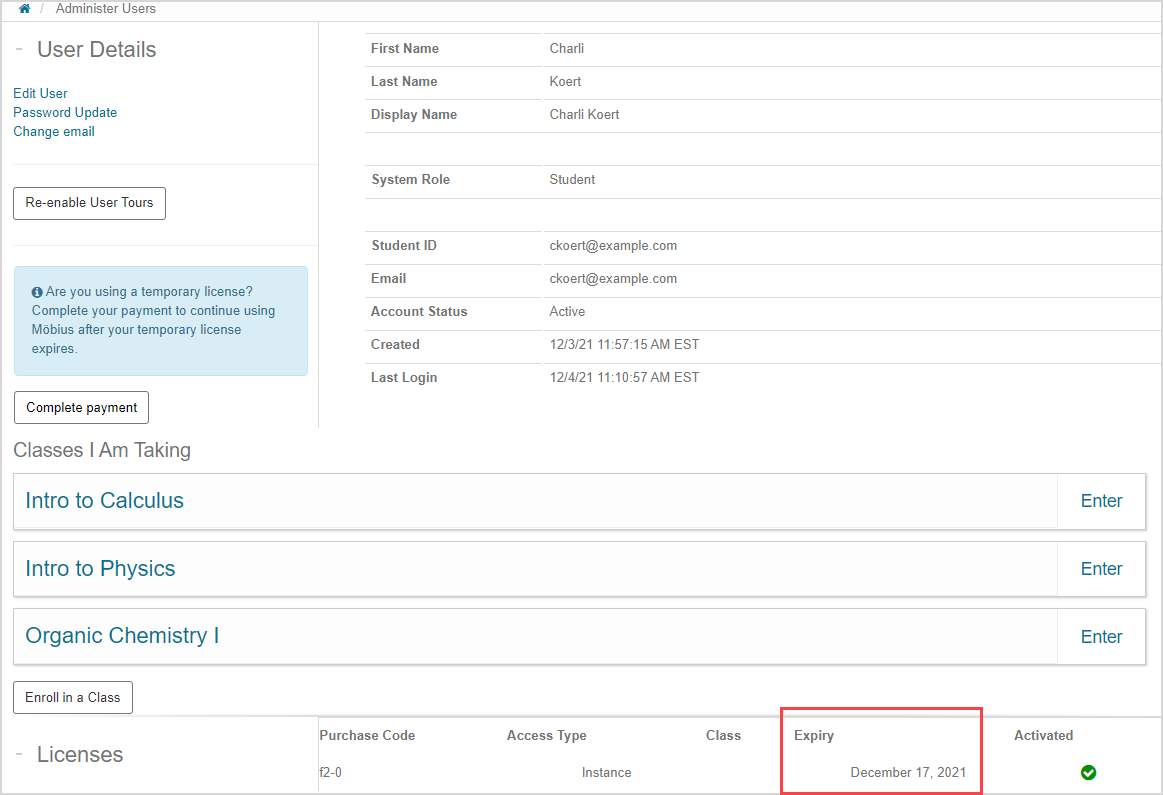The image size is (1163, 795).
Task: Click the Purchase Code column header
Action: (x=367, y=735)
